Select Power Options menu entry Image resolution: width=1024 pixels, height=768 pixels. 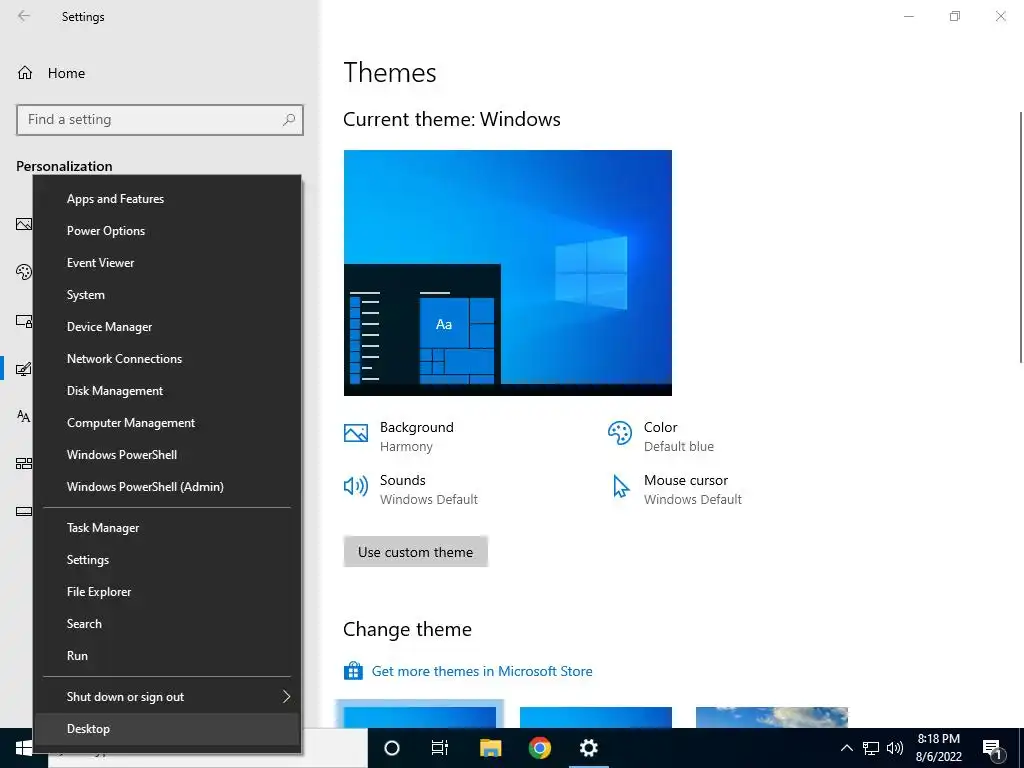167,231
